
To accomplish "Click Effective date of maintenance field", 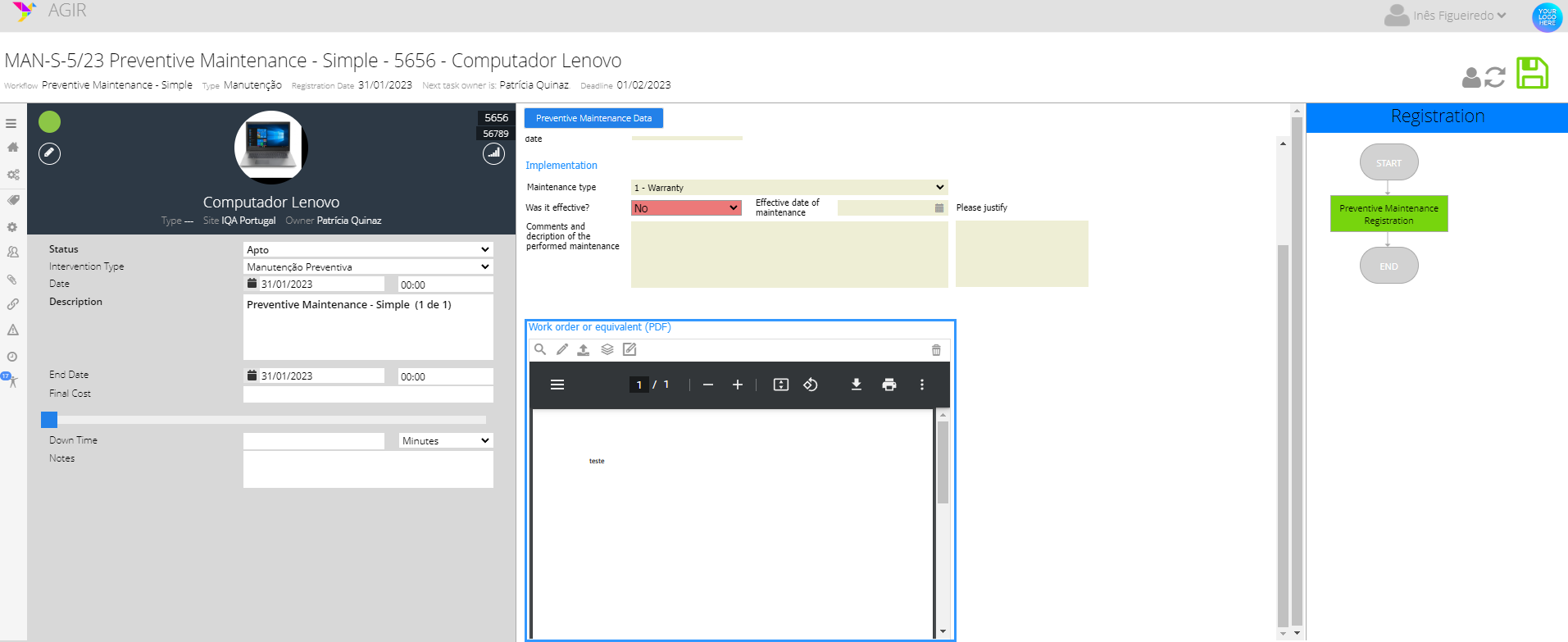I will pos(893,208).
